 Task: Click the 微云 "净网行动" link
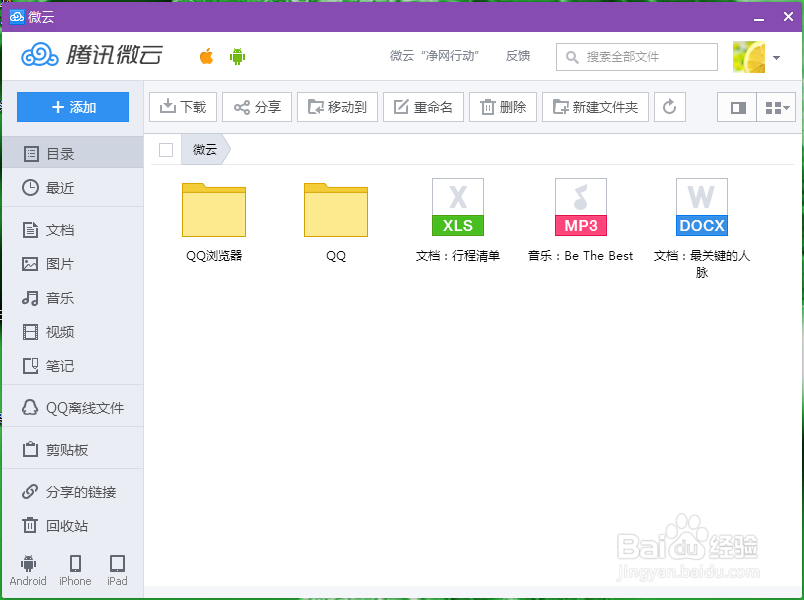coord(434,56)
